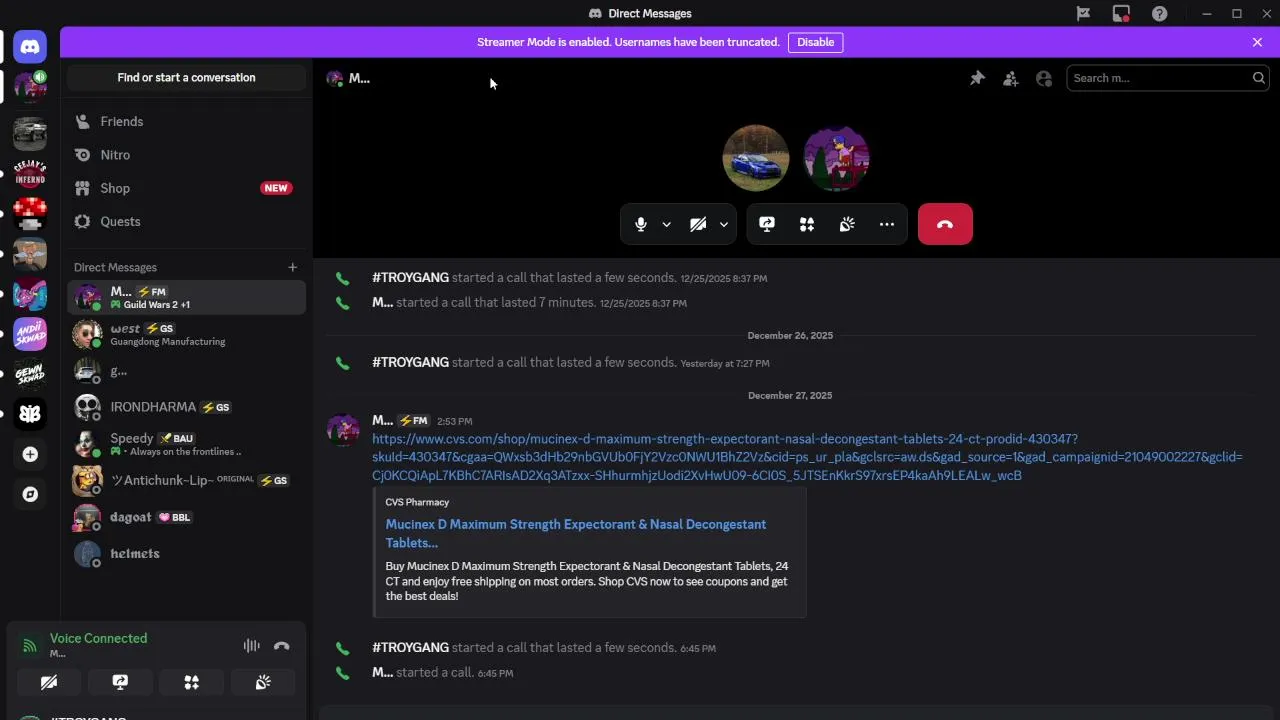Viewport: 1280px width, 720px height.
Task: Open DM with Antichunk-Lip
Action: 186,480
